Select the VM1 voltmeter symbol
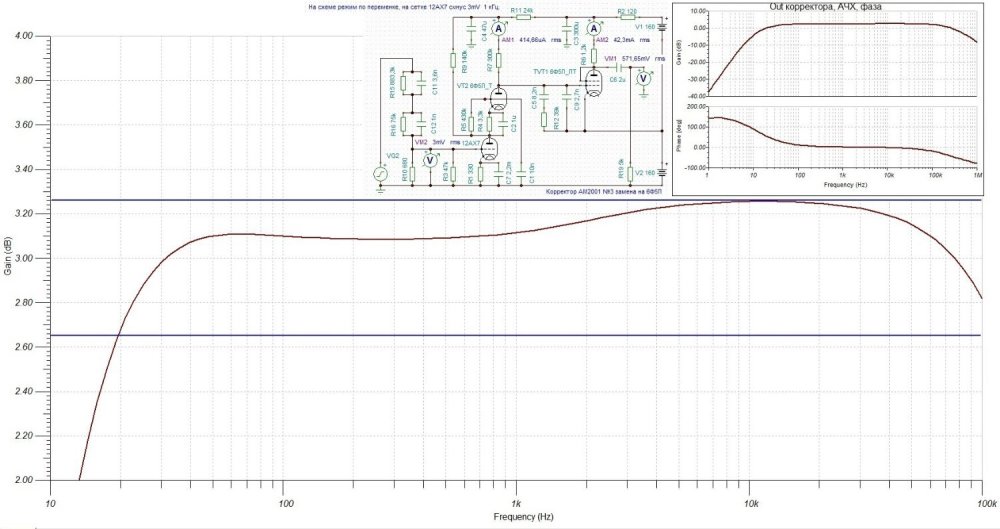 pyautogui.click(x=645, y=77)
